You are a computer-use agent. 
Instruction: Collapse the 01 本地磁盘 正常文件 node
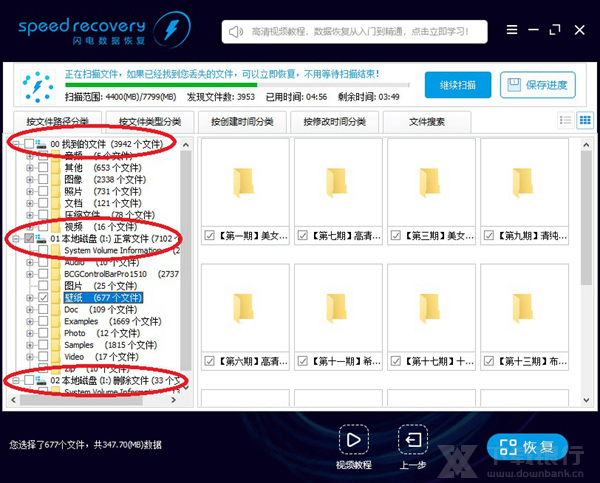[x=16, y=239]
